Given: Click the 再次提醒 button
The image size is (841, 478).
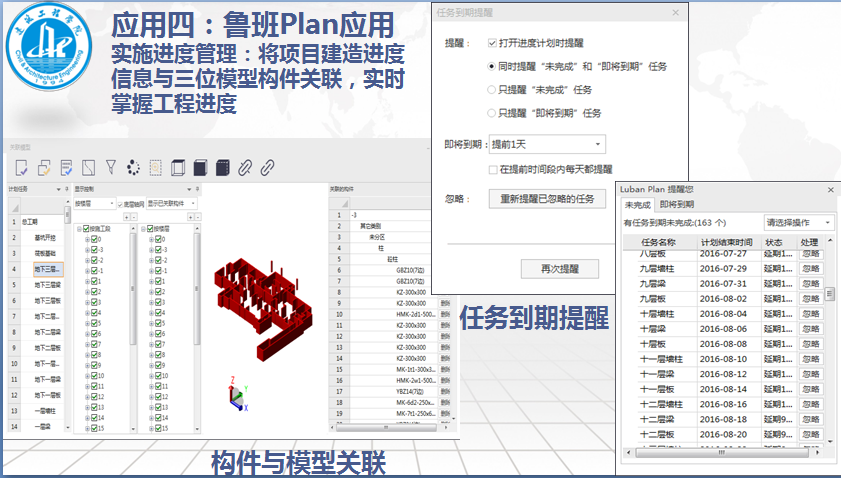Looking at the screenshot, I should click(559, 269).
